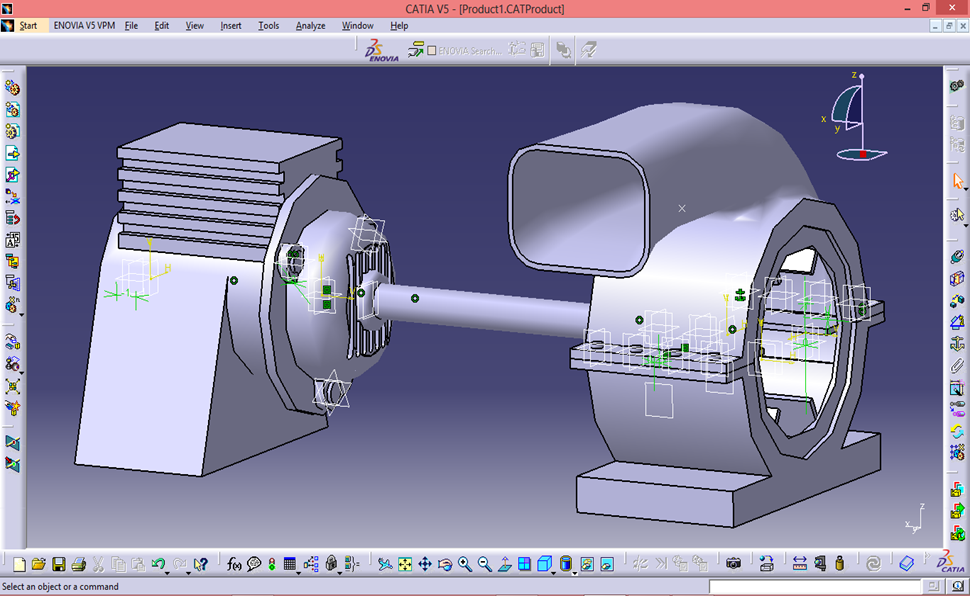970x596 pixels.
Task: Click the Rotate view tool
Action: tap(445, 564)
